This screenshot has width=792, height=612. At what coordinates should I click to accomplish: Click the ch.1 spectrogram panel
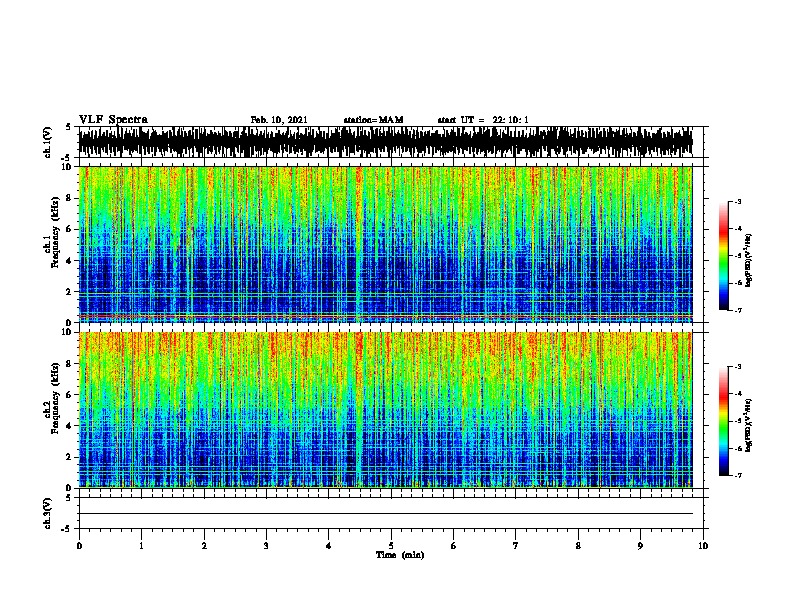[x=386, y=244]
